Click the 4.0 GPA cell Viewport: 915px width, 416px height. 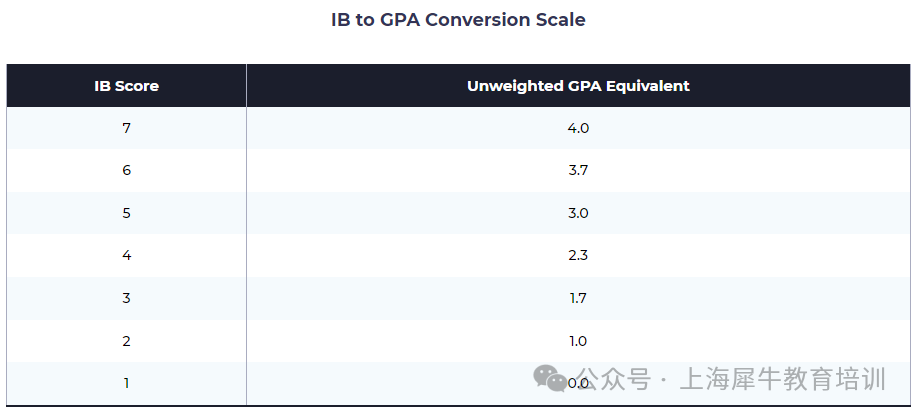[x=578, y=128]
